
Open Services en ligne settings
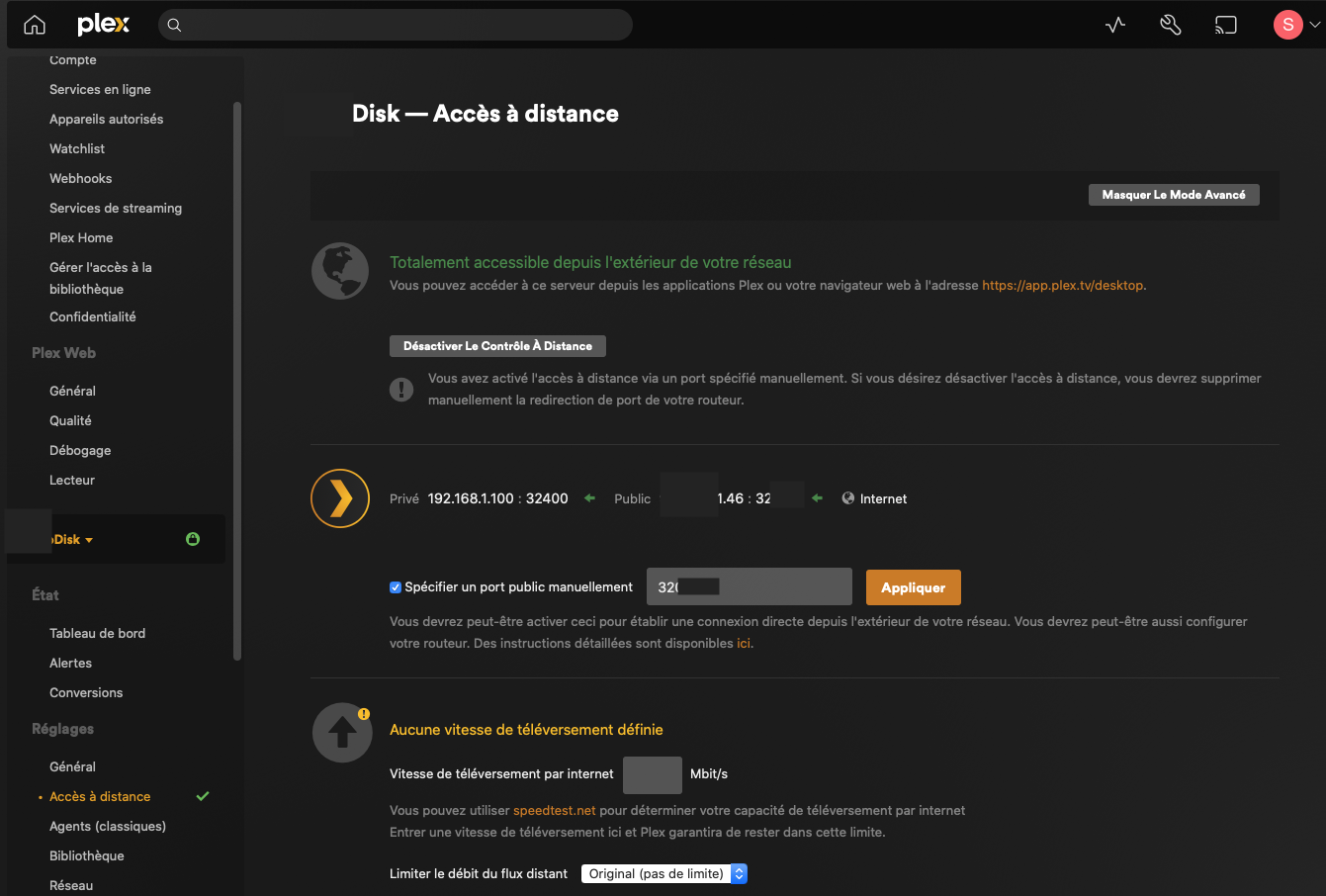tap(100, 89)
